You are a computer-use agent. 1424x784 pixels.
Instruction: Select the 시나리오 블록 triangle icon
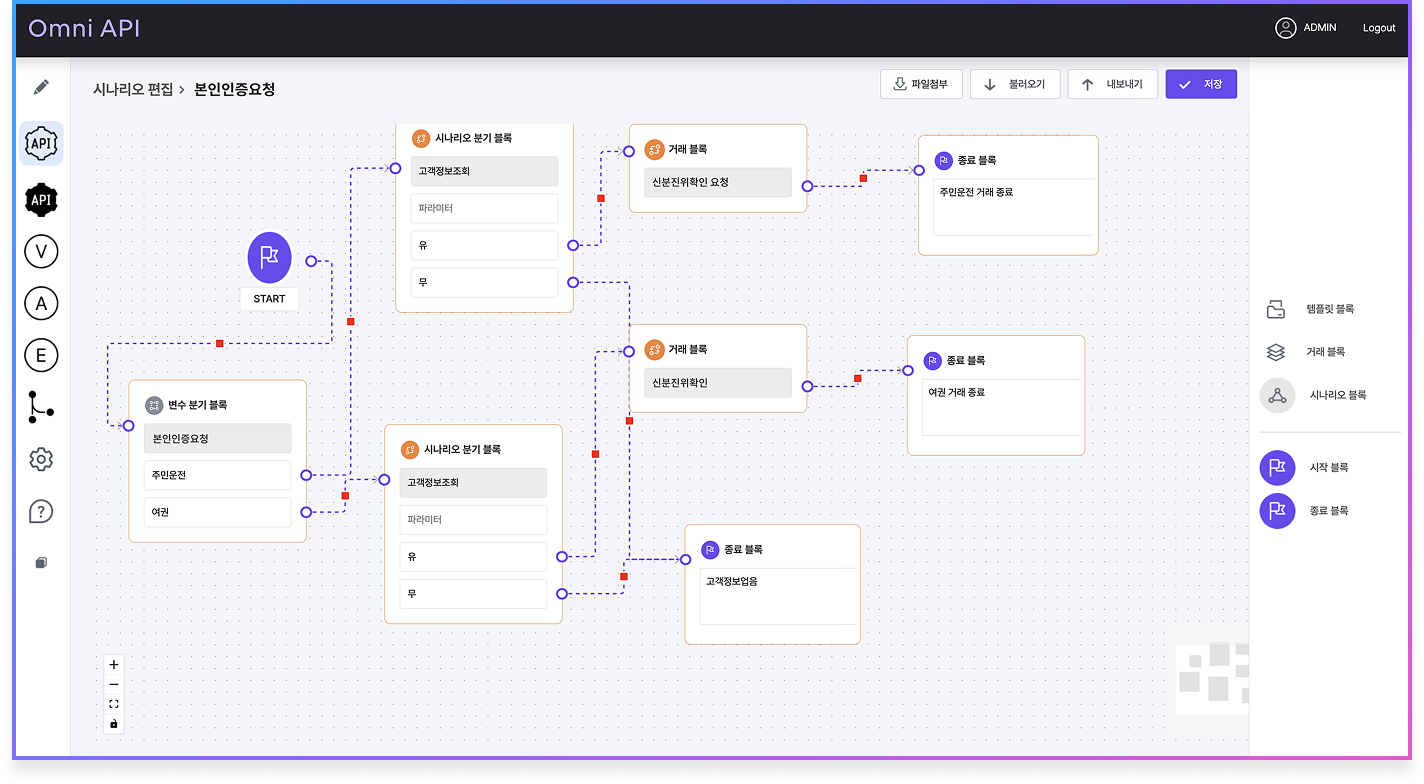pos(1277,395)
